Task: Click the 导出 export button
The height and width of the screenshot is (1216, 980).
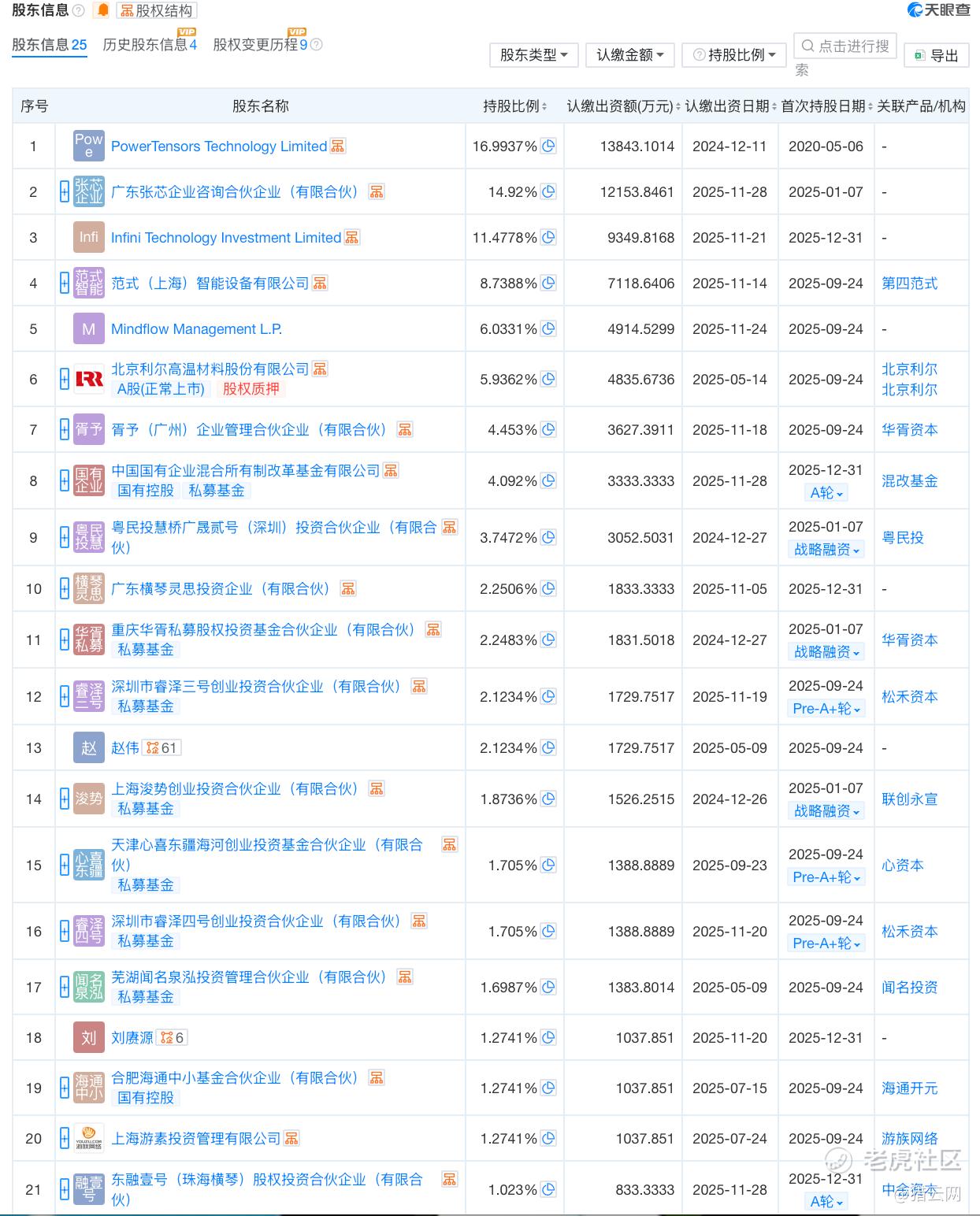Action: pyautogui.click(x=937, y=56)
